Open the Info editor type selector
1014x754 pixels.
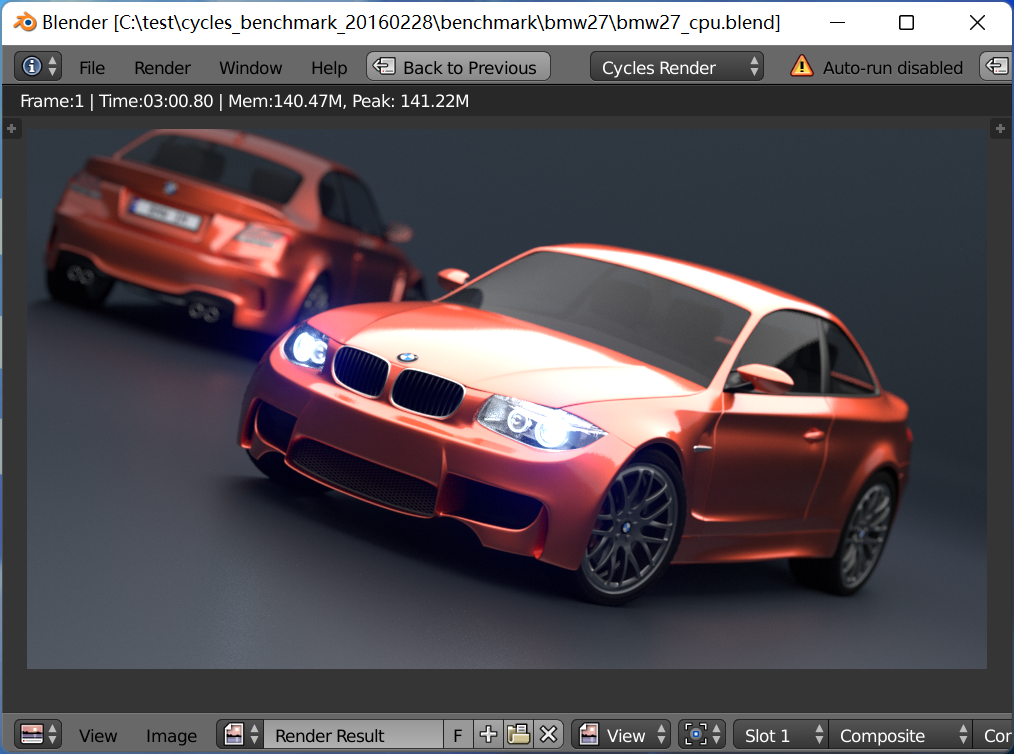[38, 67]
